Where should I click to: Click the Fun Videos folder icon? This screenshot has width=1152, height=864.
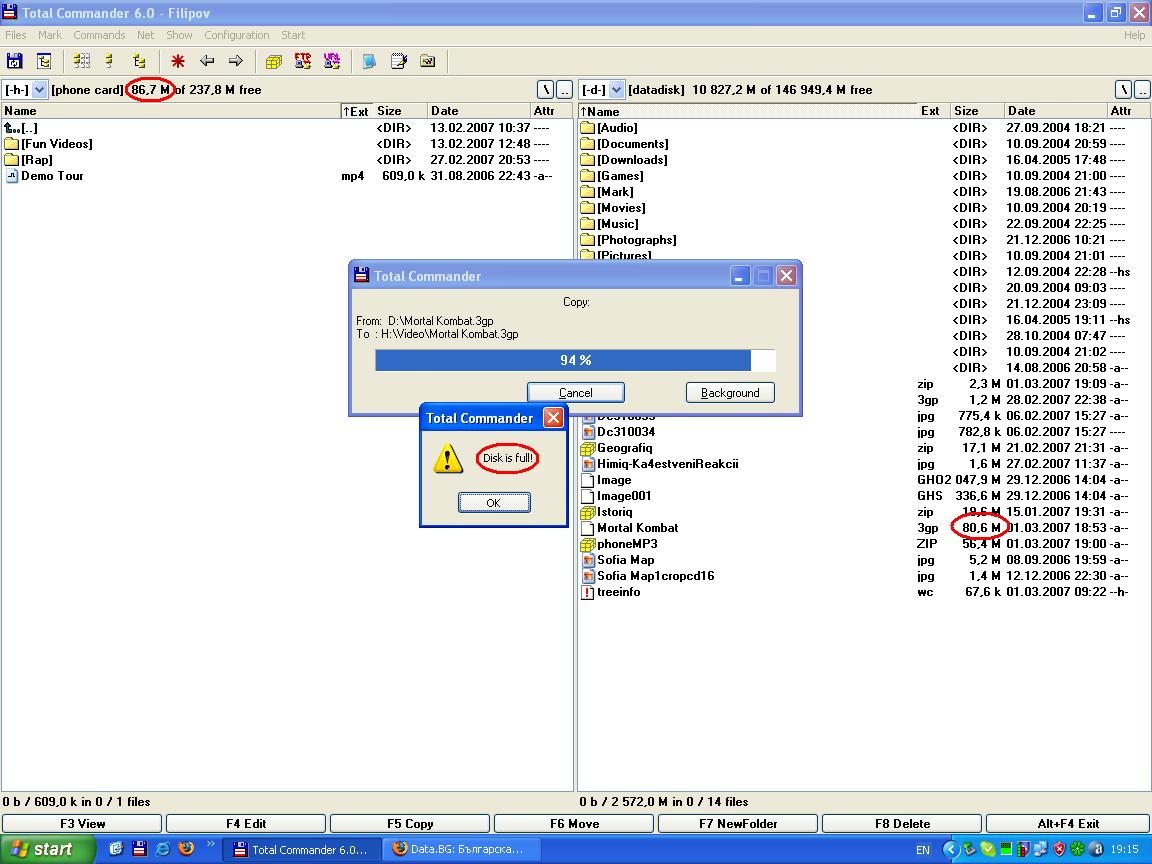click(x=11, y=144)
